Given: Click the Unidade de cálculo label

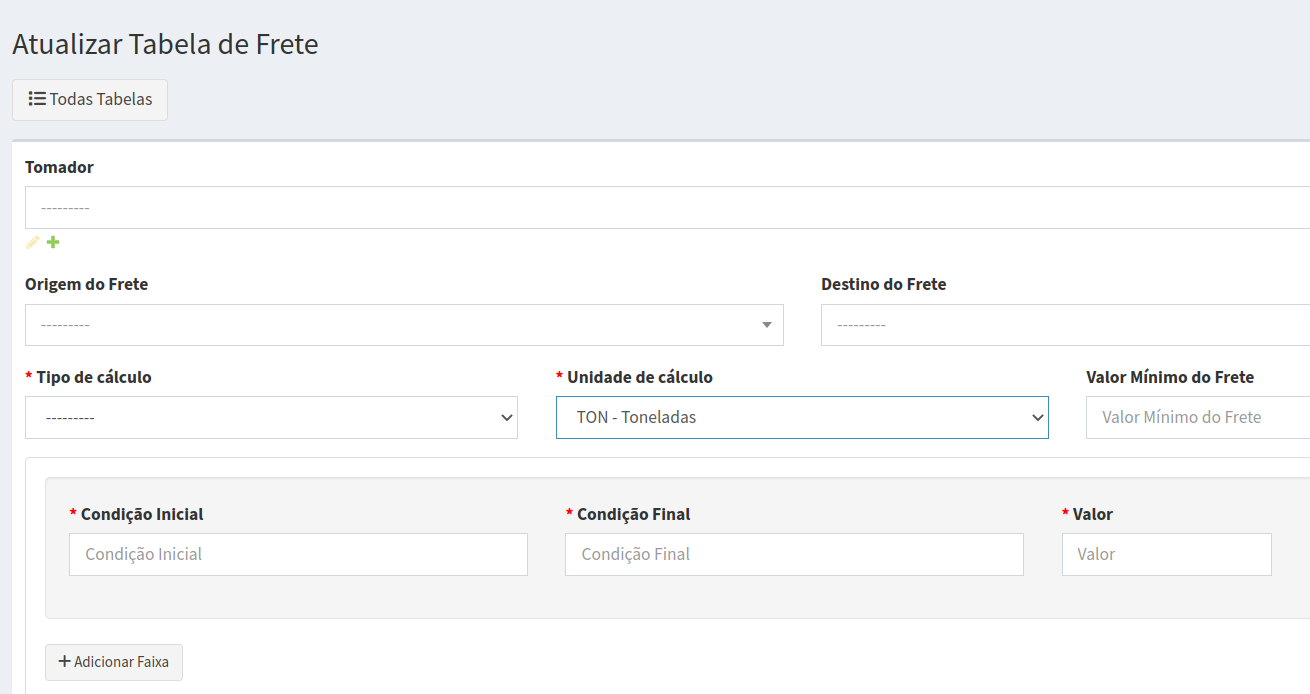Looking at the screenshot, I should [639, 377].
